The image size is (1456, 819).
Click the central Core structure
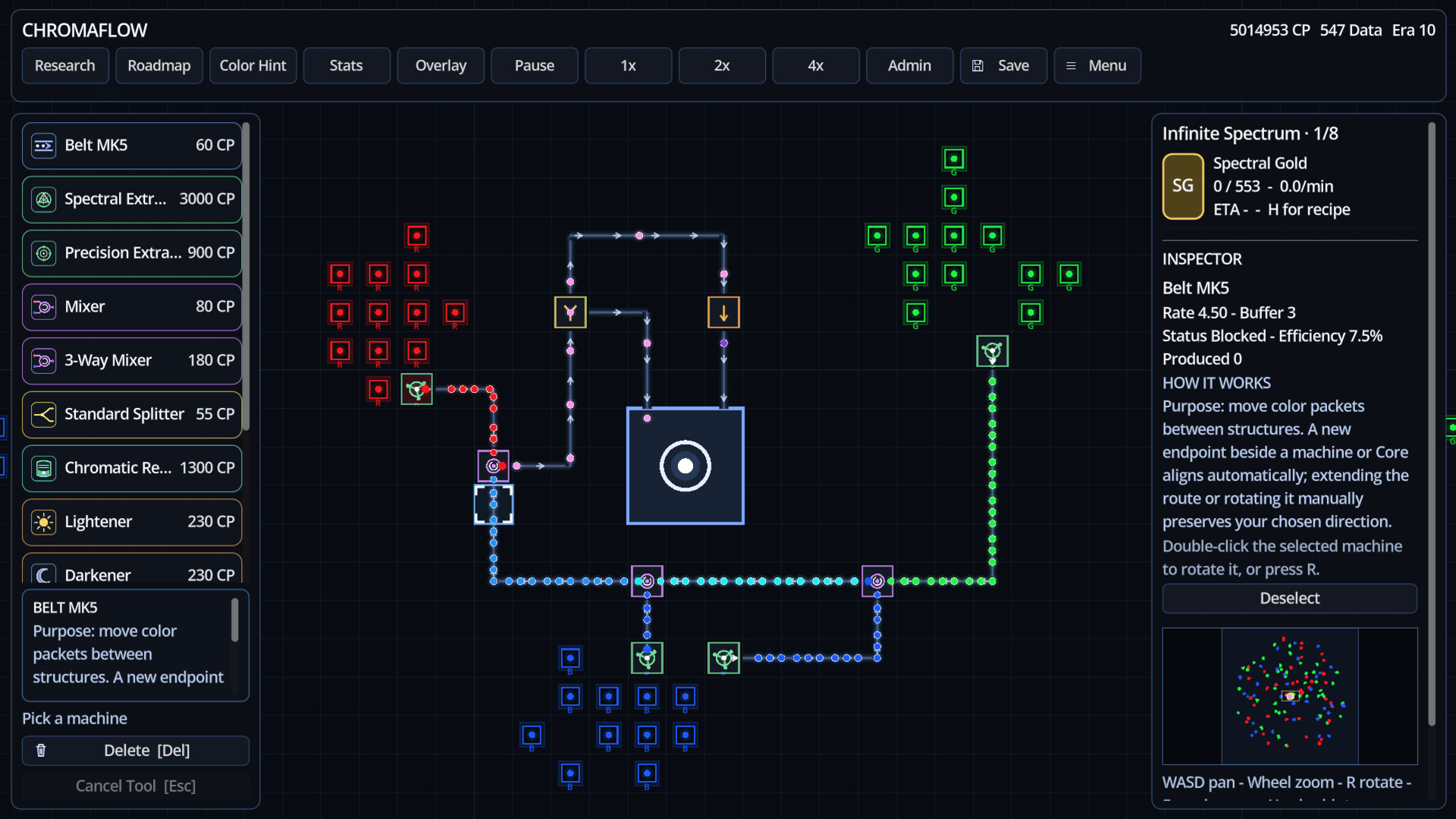click(686, 466)
